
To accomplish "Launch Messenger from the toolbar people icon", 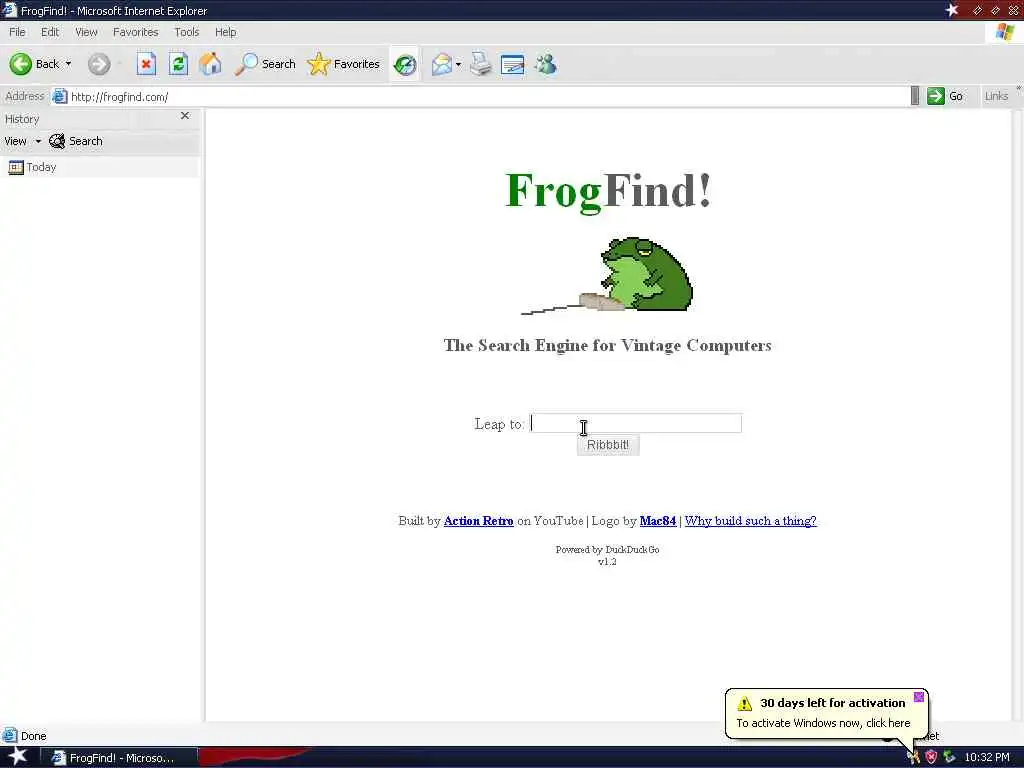I will (545, 64).
